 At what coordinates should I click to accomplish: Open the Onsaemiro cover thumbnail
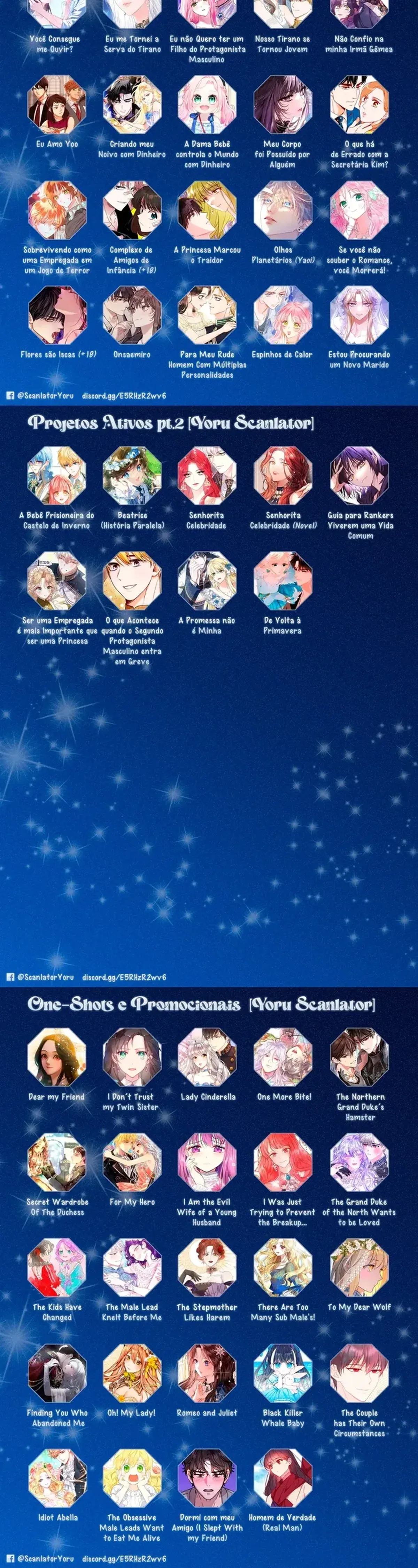click(x=132, y=315)
